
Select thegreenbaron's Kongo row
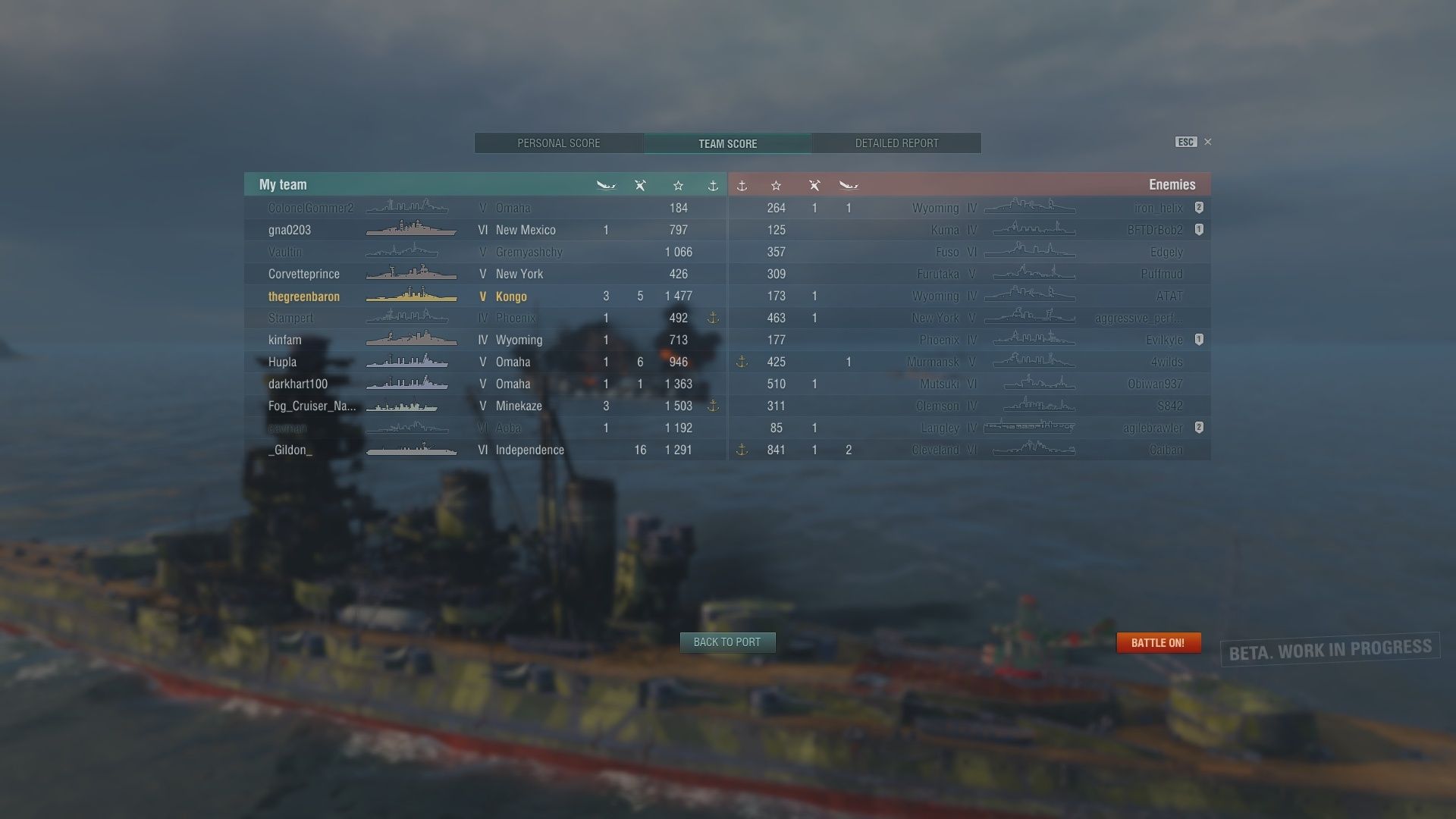485,296
